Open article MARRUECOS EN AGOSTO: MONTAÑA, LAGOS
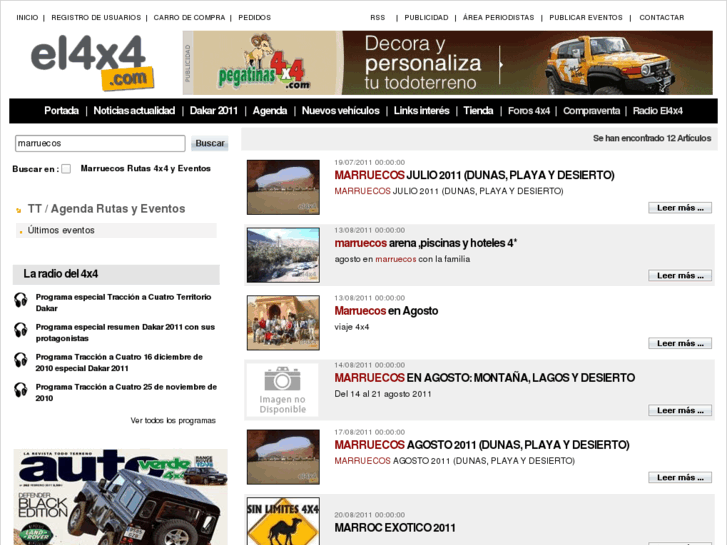727x545 pixels. pyautogui.click(x=485, y=378)
